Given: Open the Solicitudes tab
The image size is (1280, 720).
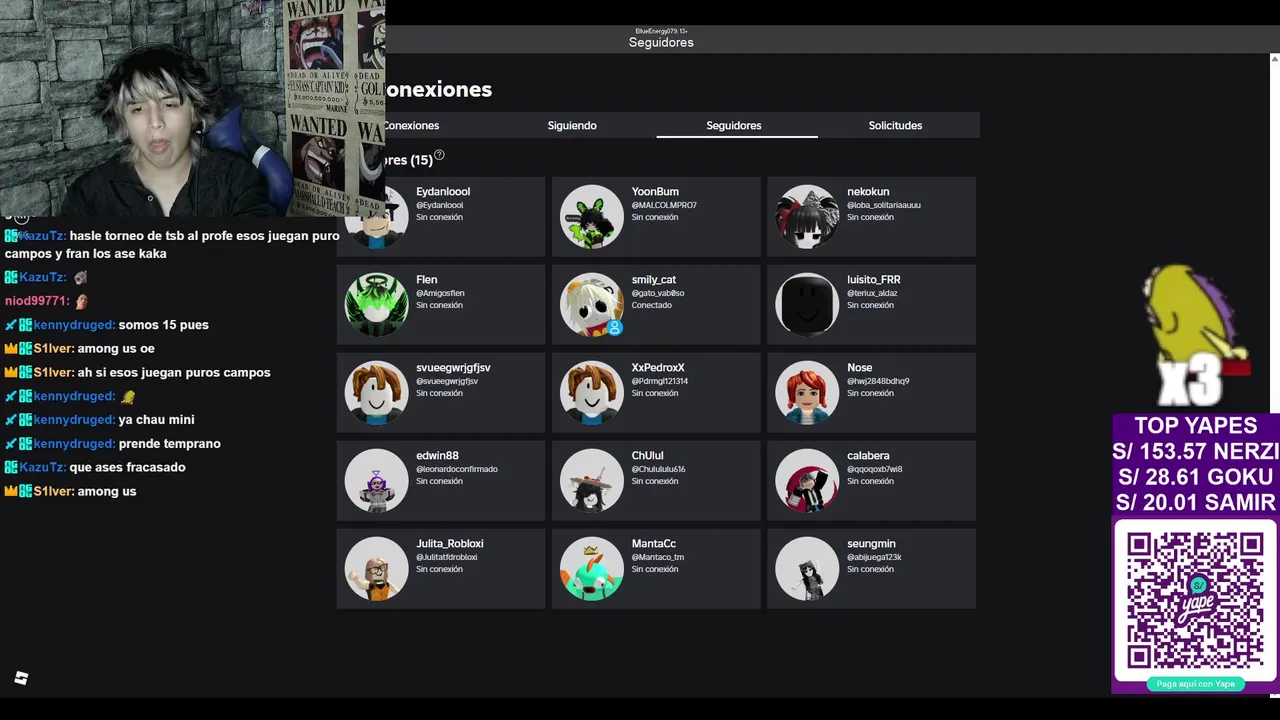Looking at the screenshot, I should tap(895, 126).
